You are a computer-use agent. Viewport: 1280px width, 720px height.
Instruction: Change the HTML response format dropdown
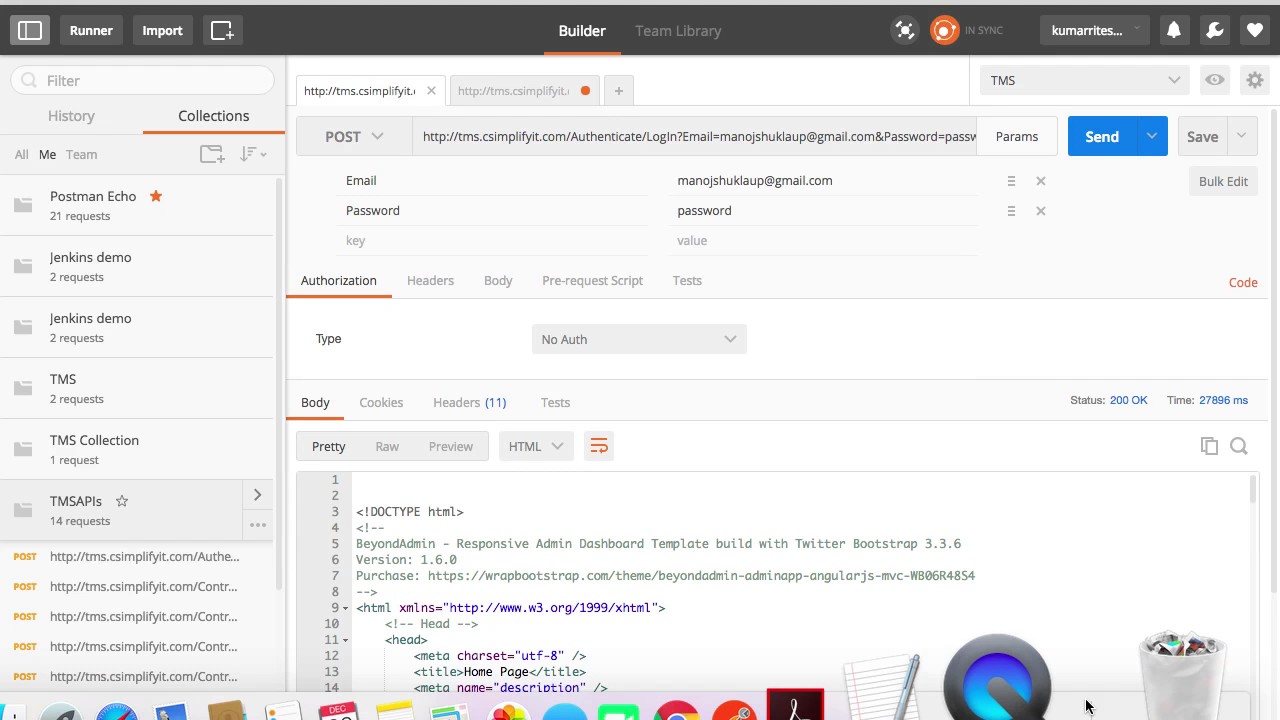point(536,446)
